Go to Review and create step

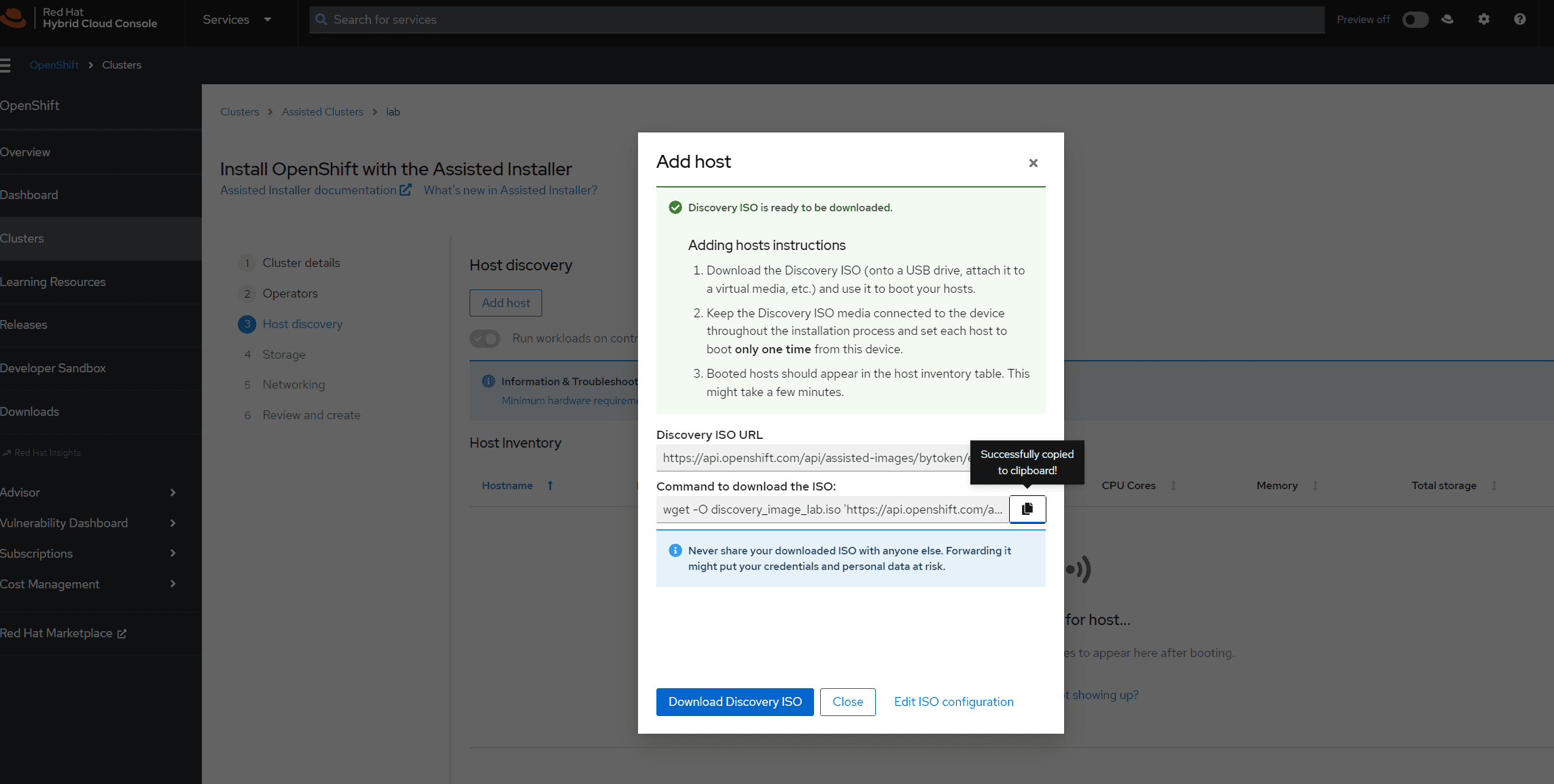(x=311, y=415)
